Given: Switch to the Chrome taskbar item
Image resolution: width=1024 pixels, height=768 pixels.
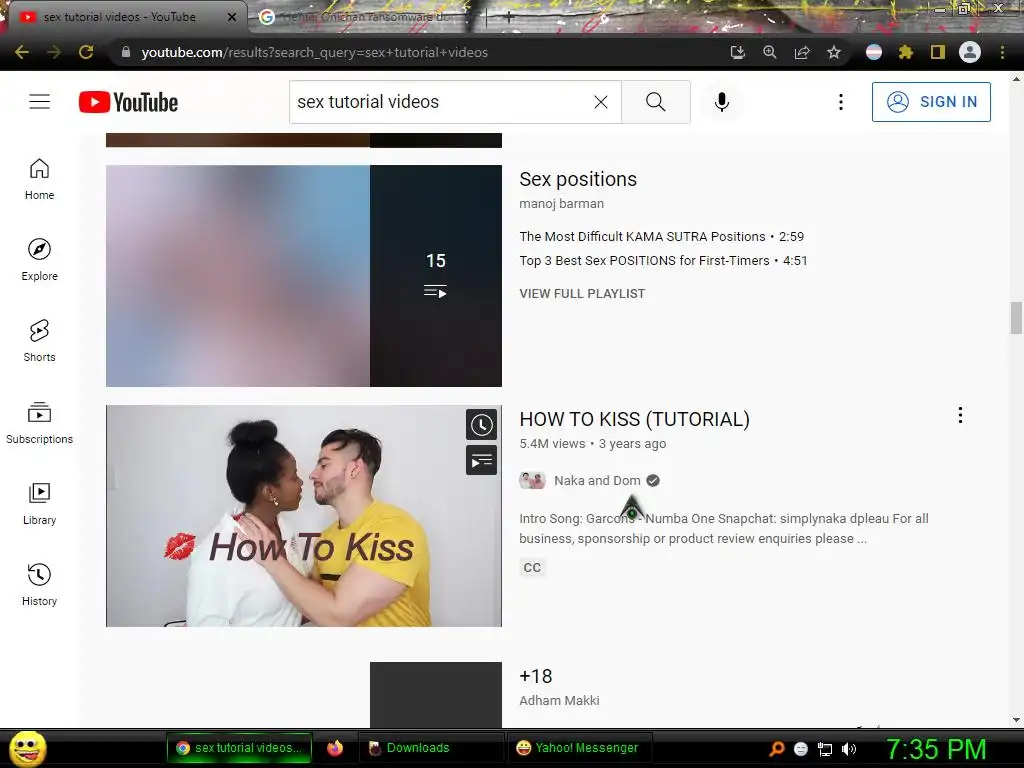Looking at the screenshot, I should click(x=239, y=748).
